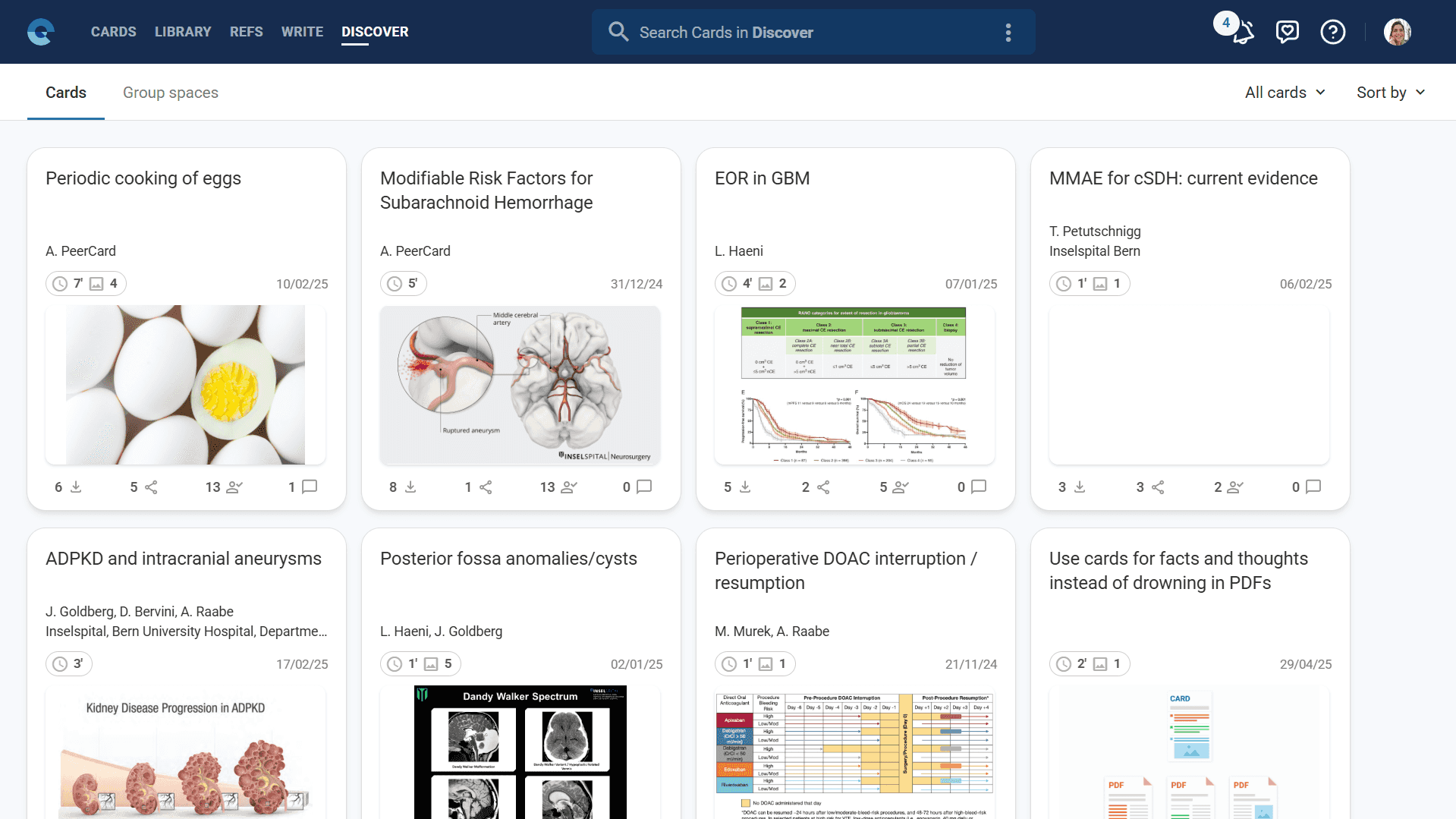
Task: Open the LIBRARY menu item
Action: [183, 32]
